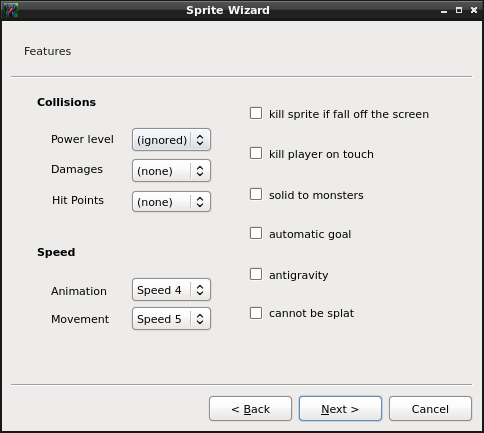Toggle solid to monsters checkbox
Screen dimensions: 484x433
256,194
